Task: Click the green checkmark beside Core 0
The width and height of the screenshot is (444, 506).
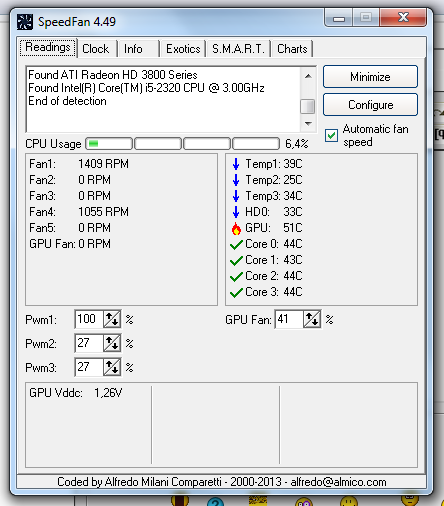Action: click(x=236, y=245)
